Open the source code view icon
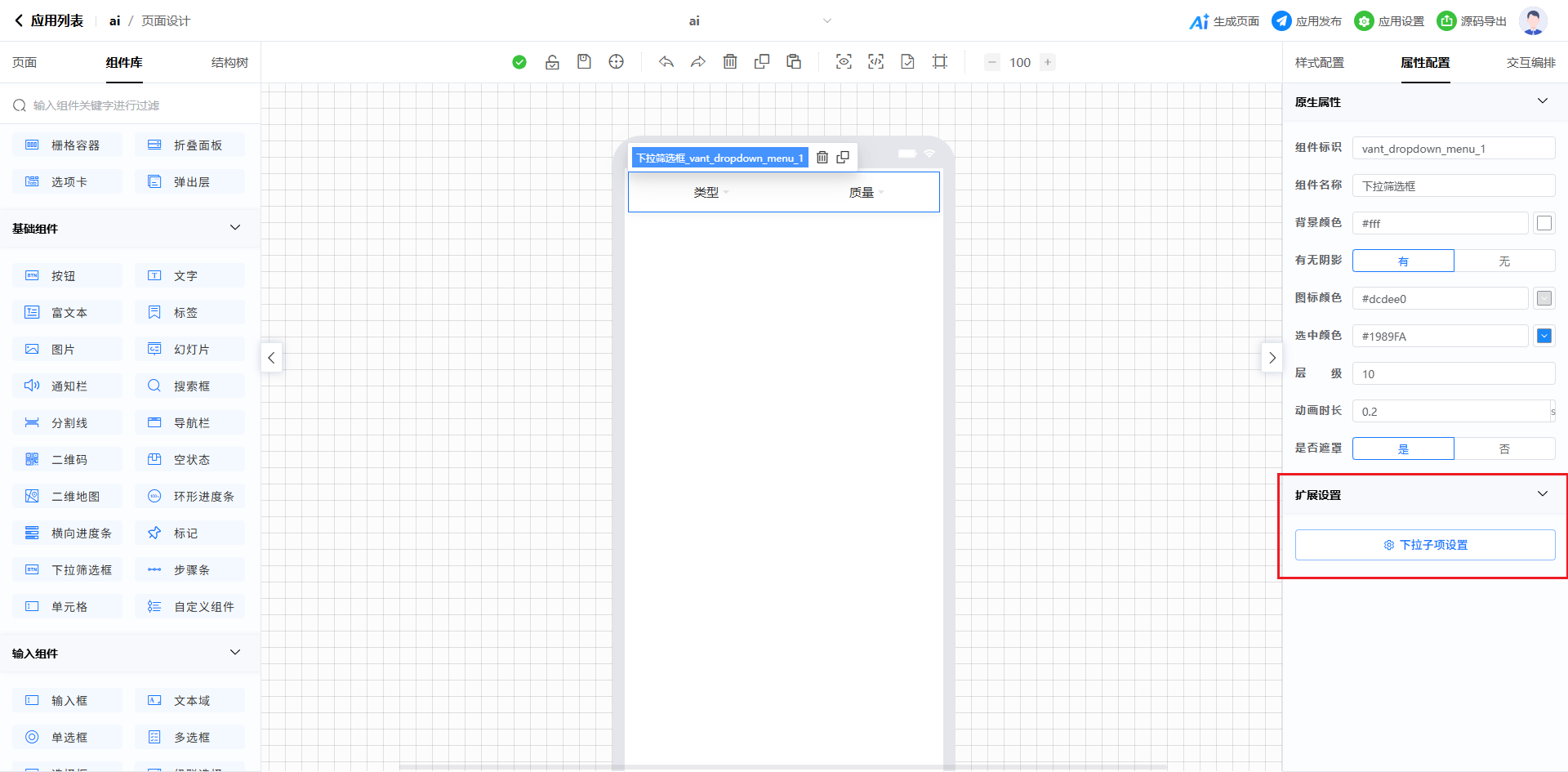This screenshot has height=772, width=1568. coord(875,62)
